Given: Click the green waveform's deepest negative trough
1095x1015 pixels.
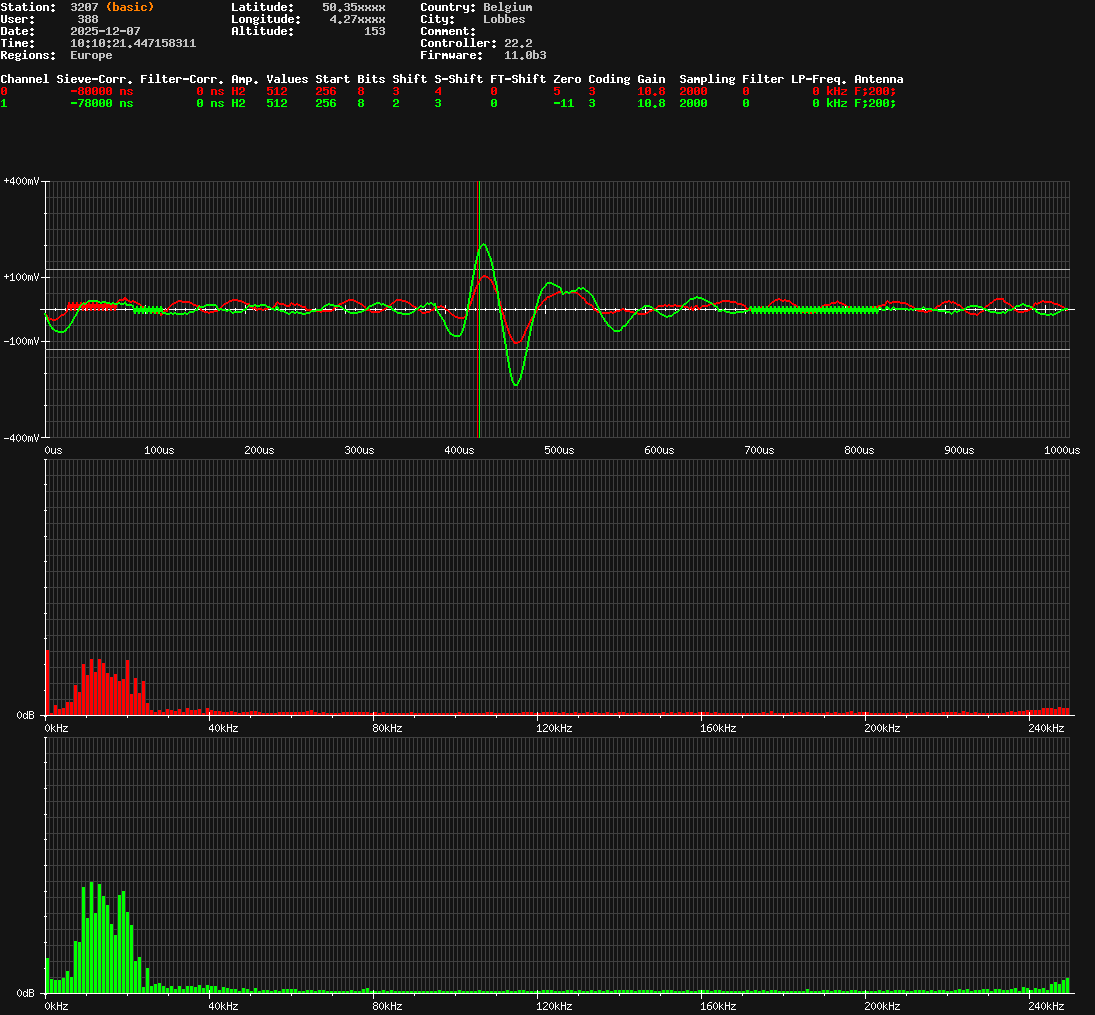Looking at the screenshot, I should click(516, 384).
